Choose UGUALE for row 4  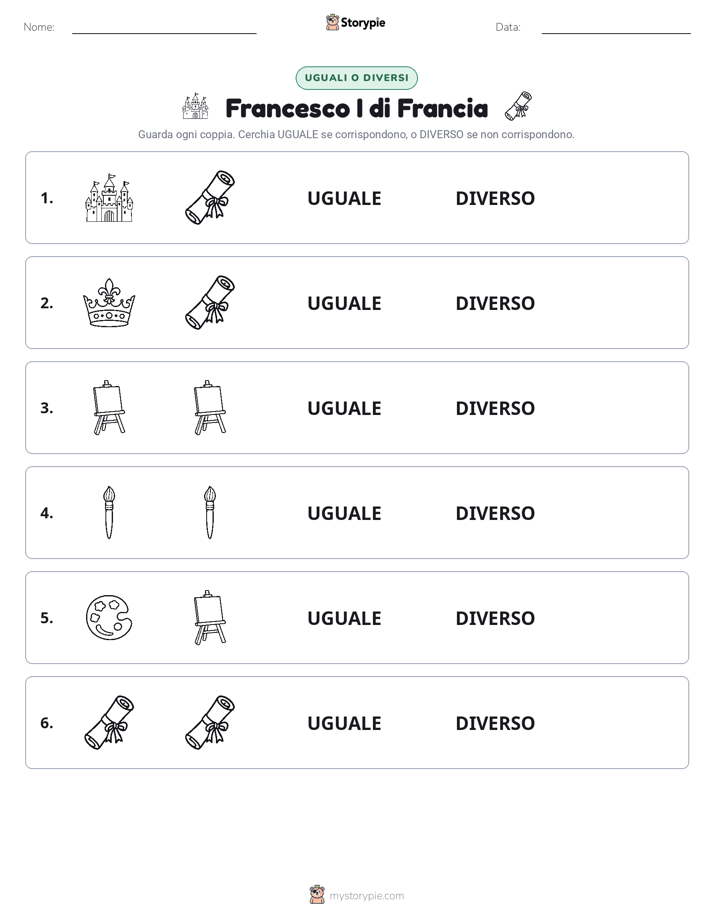click(344, 513)
